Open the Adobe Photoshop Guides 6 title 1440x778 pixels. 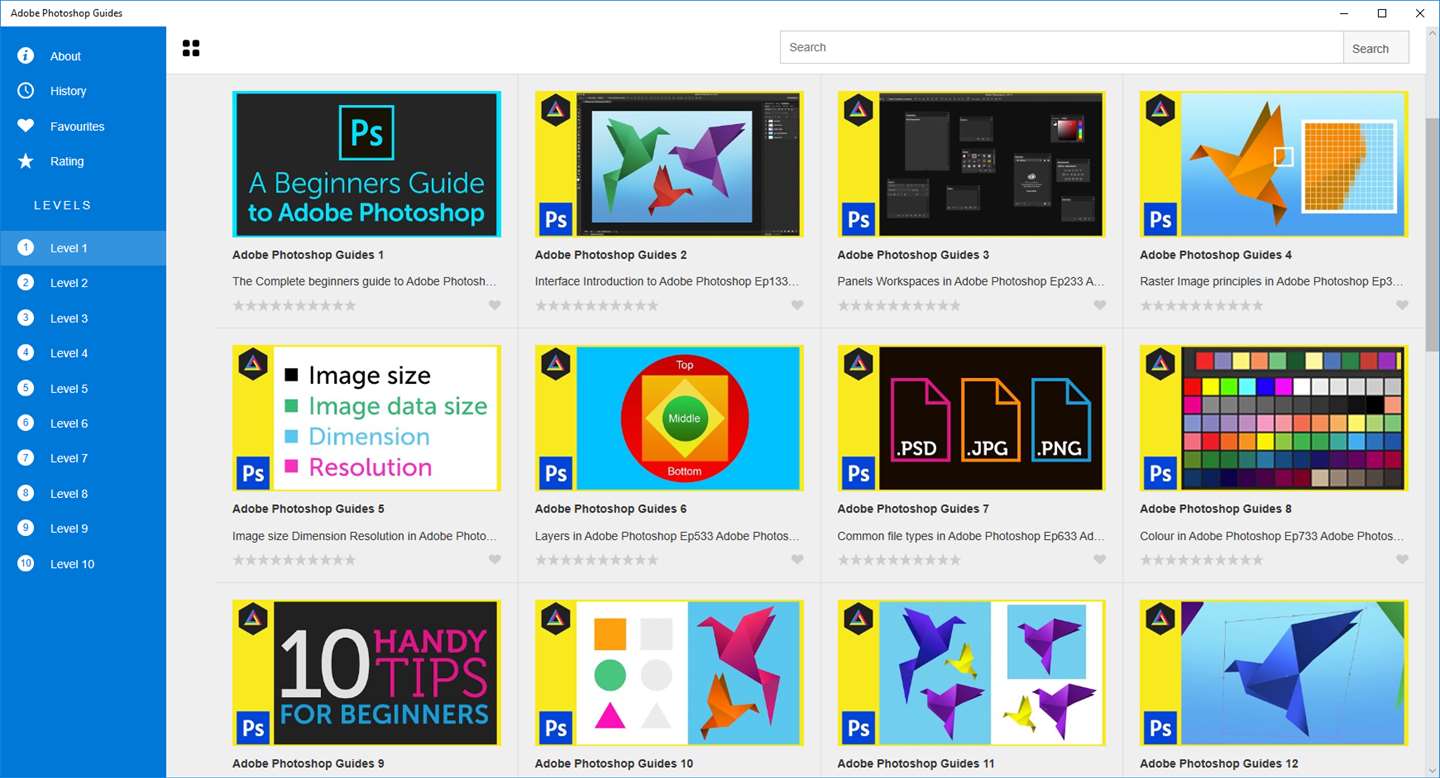(x=611, y=509)
